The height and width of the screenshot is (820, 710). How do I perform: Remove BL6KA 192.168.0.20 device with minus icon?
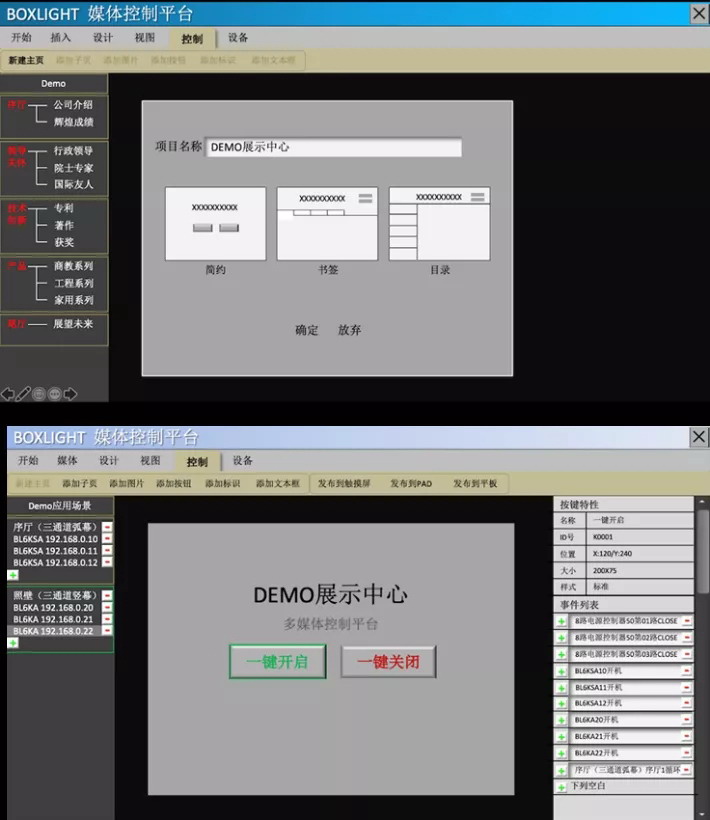107,607
